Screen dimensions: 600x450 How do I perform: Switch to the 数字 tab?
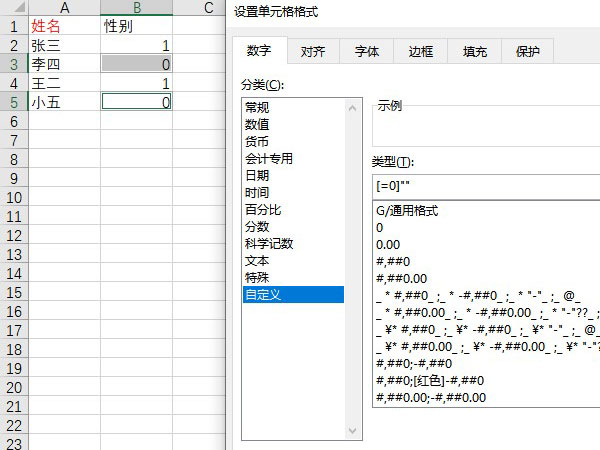point(259,51)
